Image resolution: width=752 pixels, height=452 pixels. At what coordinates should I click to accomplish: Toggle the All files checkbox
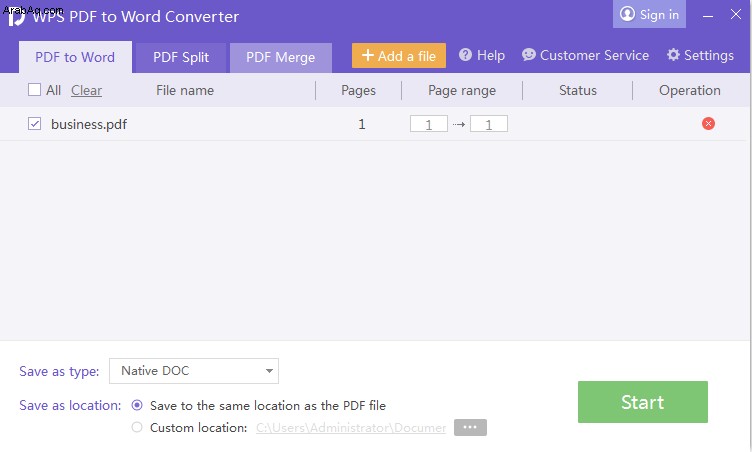click(x=35, y=90)
